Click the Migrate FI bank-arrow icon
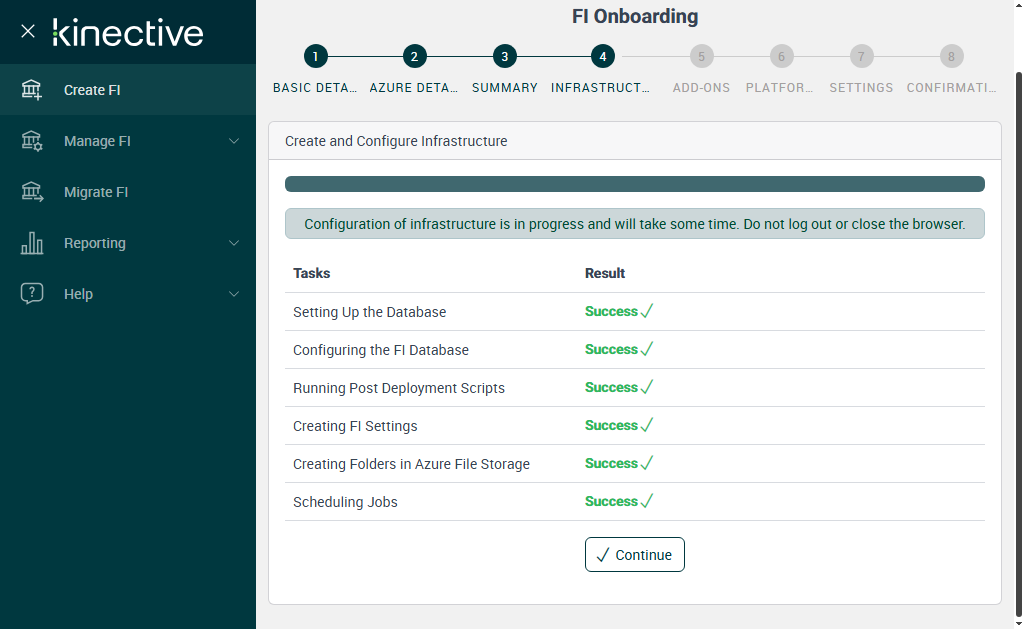The image size is (1024, 629). (31, 191)
